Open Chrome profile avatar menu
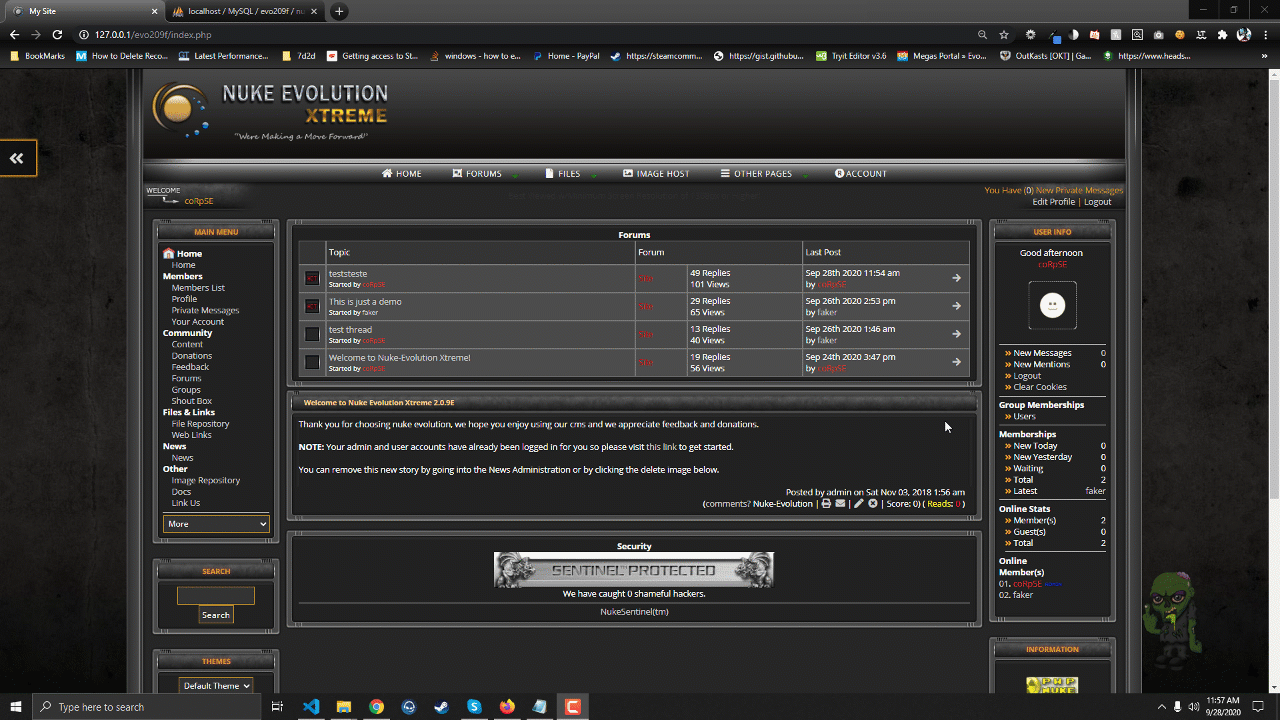The width and height of the screenshot is (1280, 720). click(x=1244, y=34)
